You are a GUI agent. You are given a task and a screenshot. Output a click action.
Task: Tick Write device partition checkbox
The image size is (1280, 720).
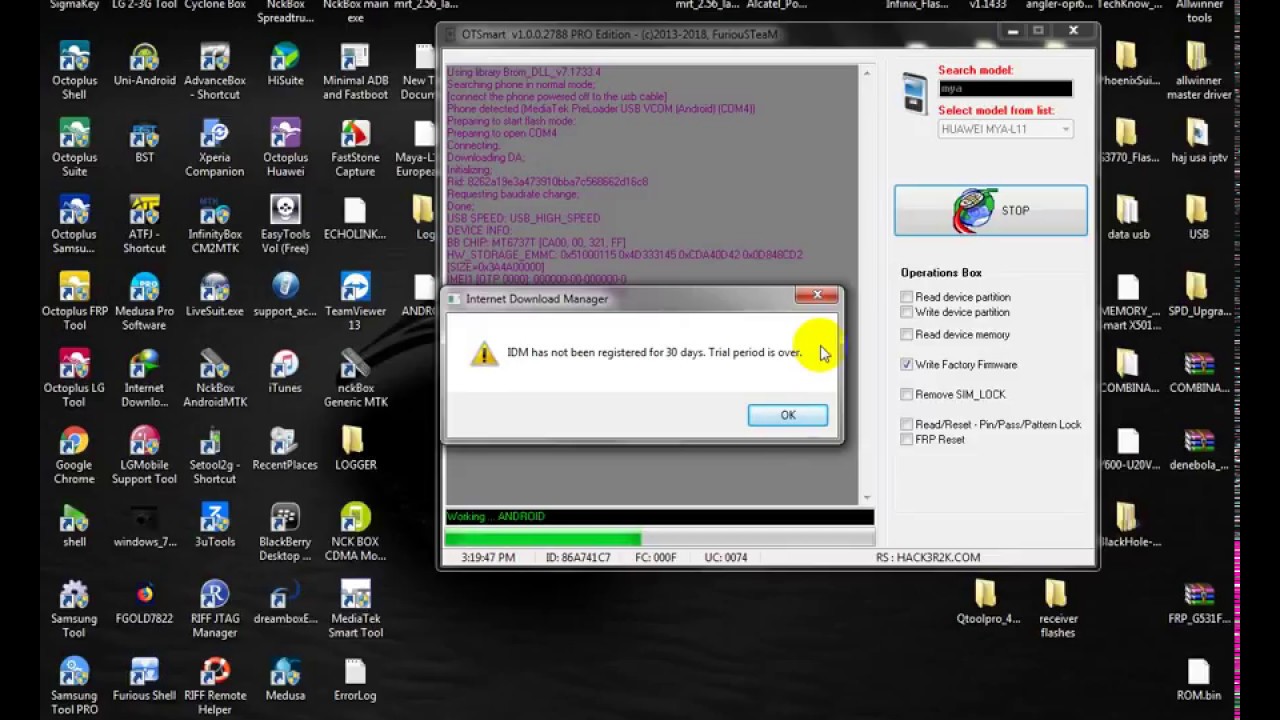tap(906, 312)
